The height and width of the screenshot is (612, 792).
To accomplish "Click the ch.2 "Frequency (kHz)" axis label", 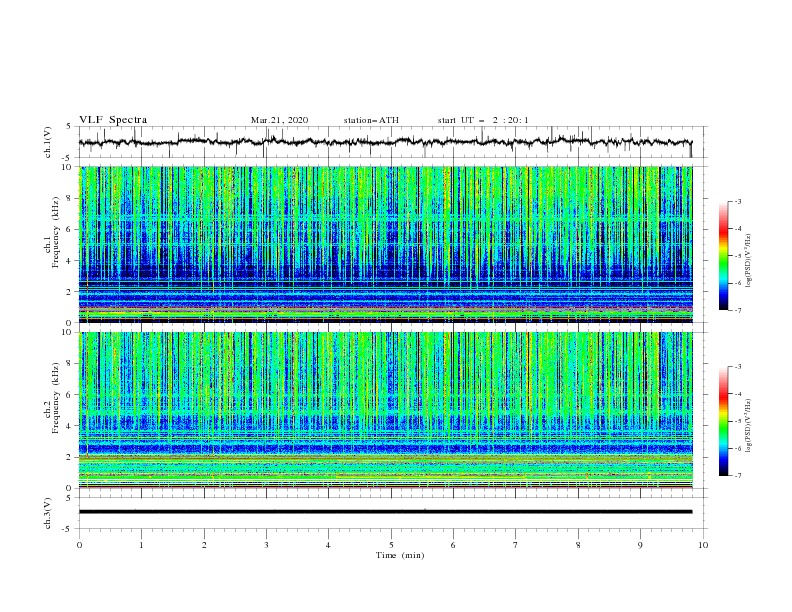I will click(x=55, y=396).
